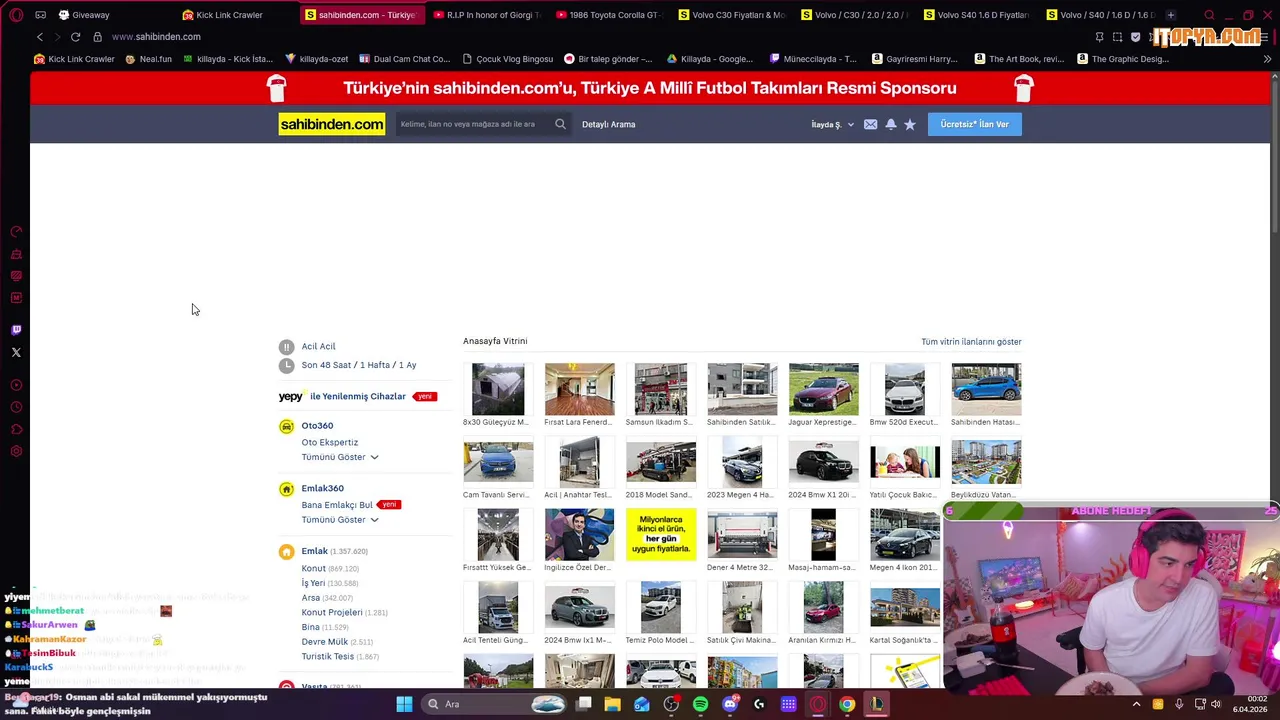Open the Oto Ekspertiz link
Viewport: 1280px width, 720px height.
pos(330,442)
